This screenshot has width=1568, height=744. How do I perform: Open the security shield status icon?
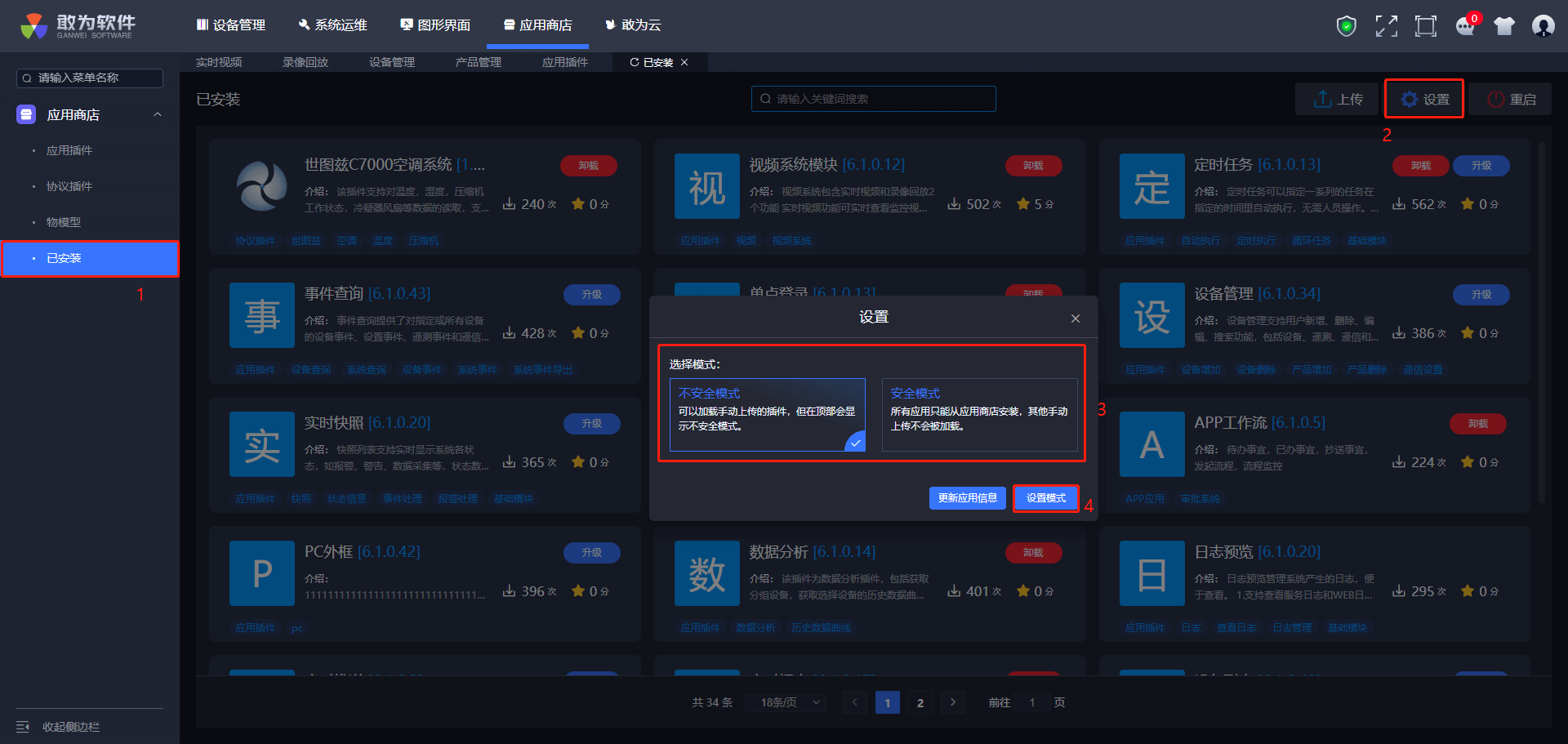1347,26
